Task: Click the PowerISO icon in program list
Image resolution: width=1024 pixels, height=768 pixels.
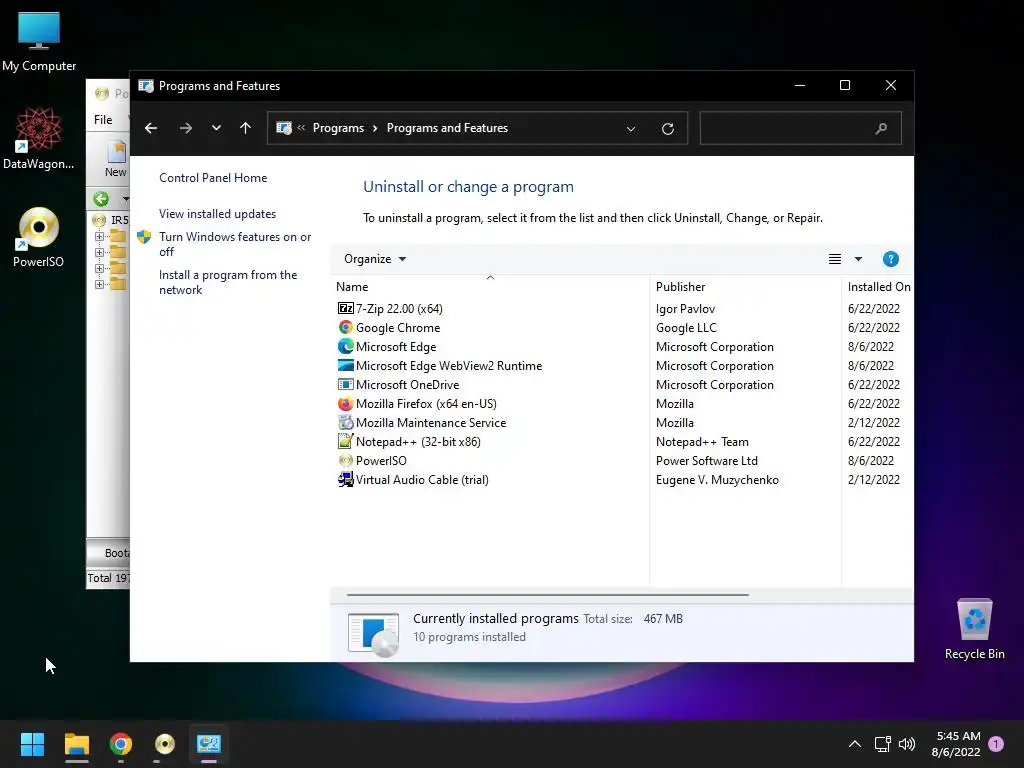Action: [345, 460]
